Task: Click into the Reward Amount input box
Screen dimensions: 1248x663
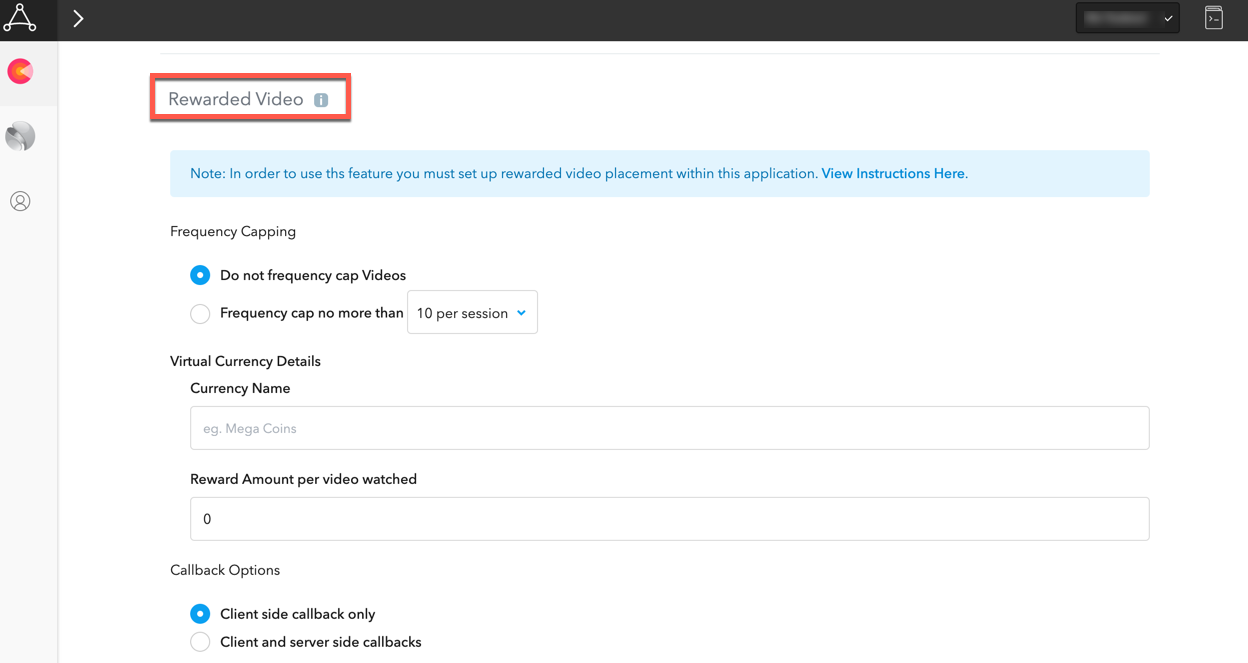Action: [669, 519]
